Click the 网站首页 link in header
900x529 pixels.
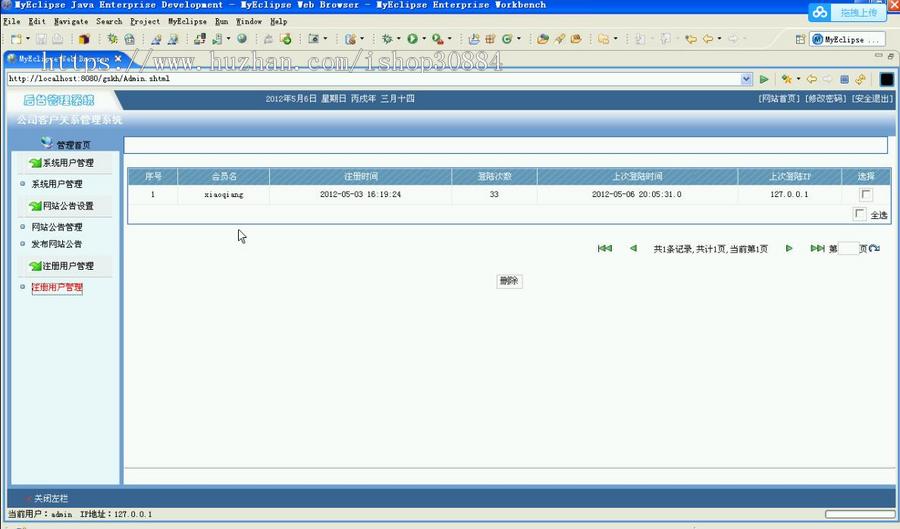779,99
